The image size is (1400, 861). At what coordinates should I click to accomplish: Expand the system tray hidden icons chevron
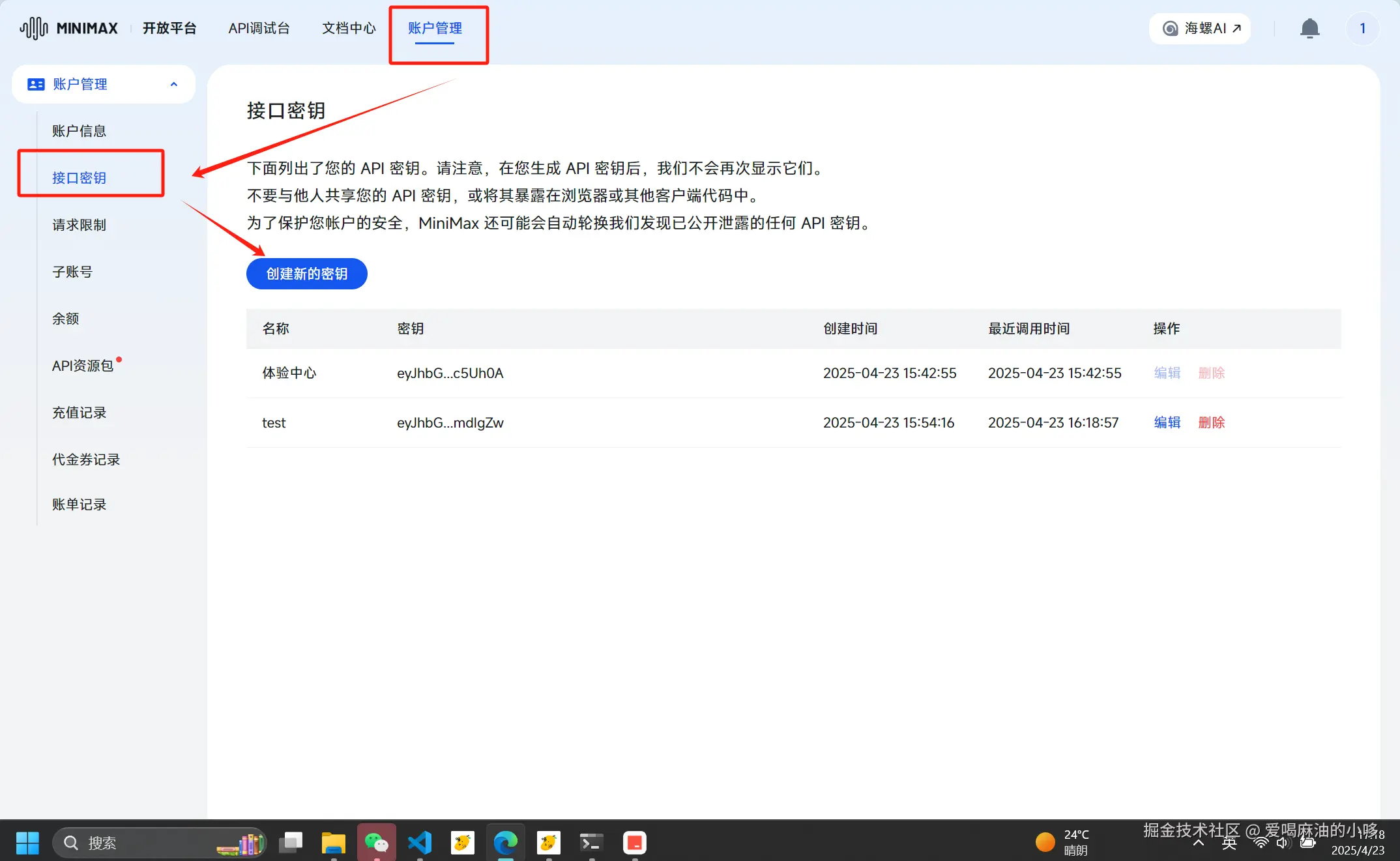pos(1198,843)
